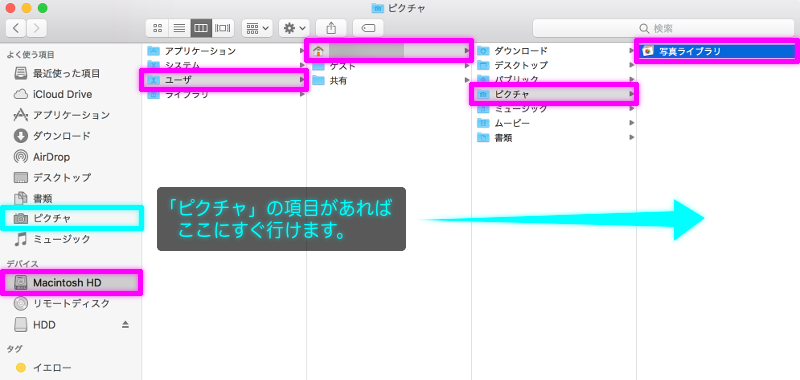
Task: Open 最近使った項目 in the sidebar
Action: (x=71, y=73)
